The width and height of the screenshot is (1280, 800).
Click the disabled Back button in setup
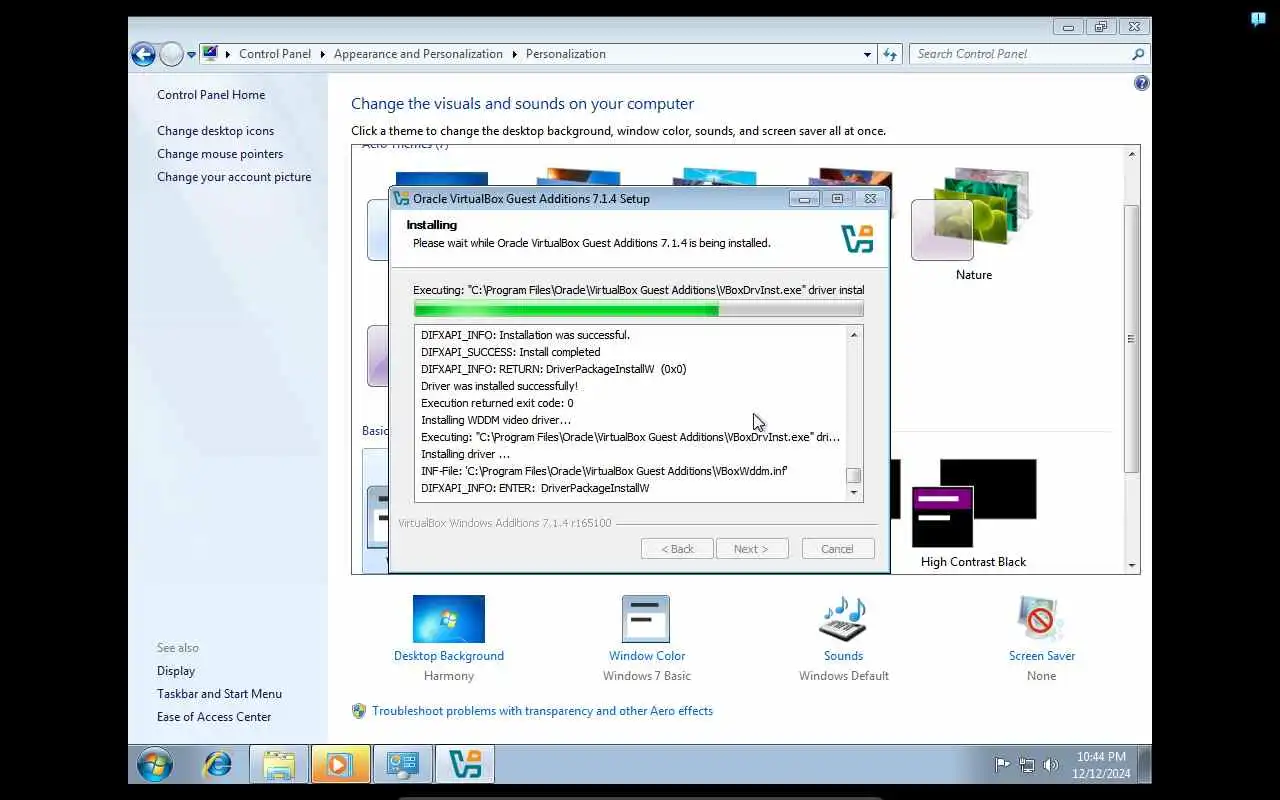[x=677, y=549]
